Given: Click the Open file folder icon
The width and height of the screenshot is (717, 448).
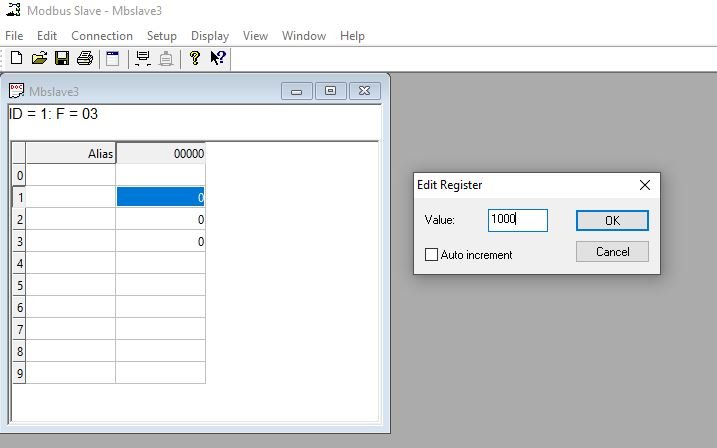Looking at the screenshot, I should point(39,59).
